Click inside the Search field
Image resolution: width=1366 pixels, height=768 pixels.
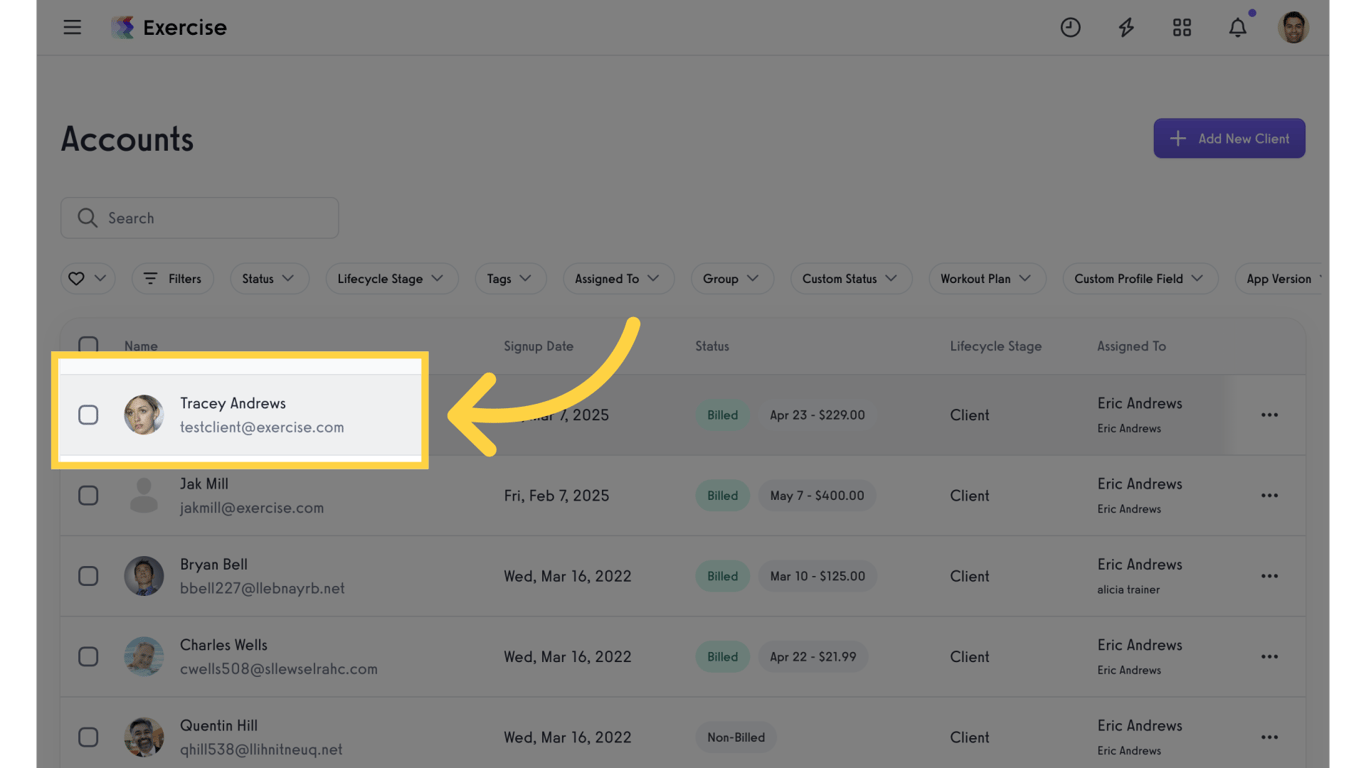point(199,217)
